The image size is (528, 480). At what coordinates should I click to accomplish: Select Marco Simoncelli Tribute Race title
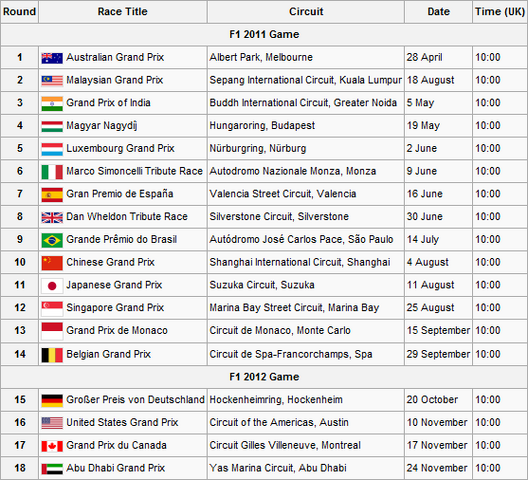coord(134,171)
